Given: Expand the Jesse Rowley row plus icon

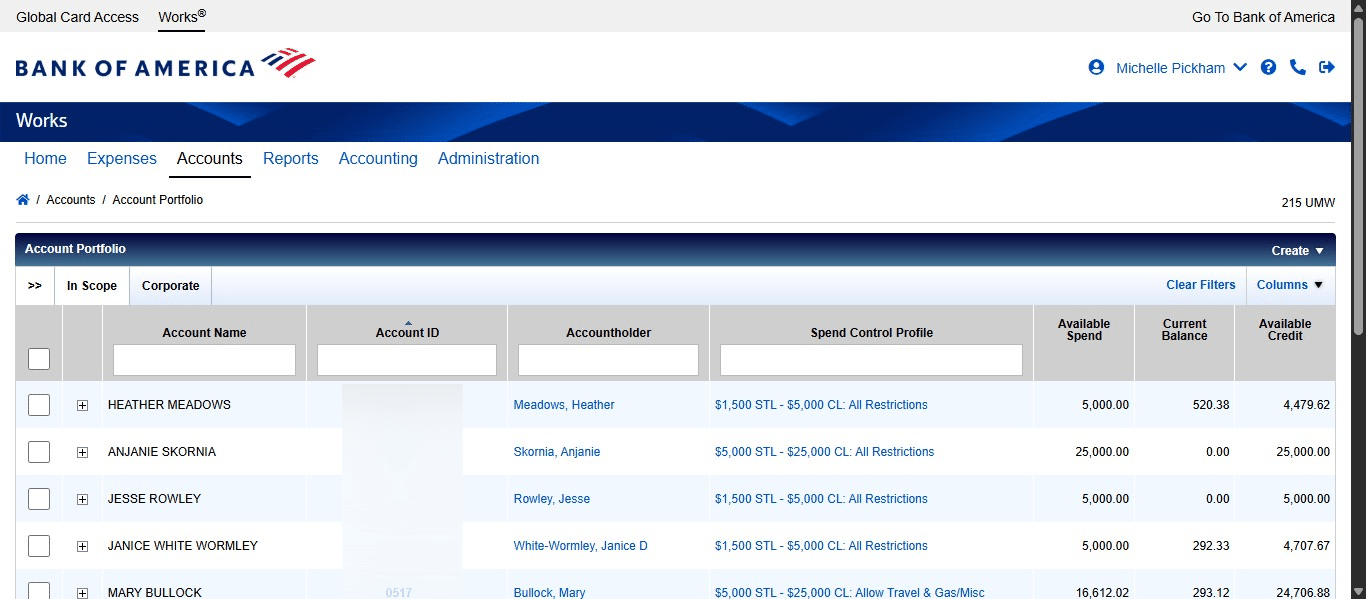Looking at the screenshot, I should [x=83, y=499].
